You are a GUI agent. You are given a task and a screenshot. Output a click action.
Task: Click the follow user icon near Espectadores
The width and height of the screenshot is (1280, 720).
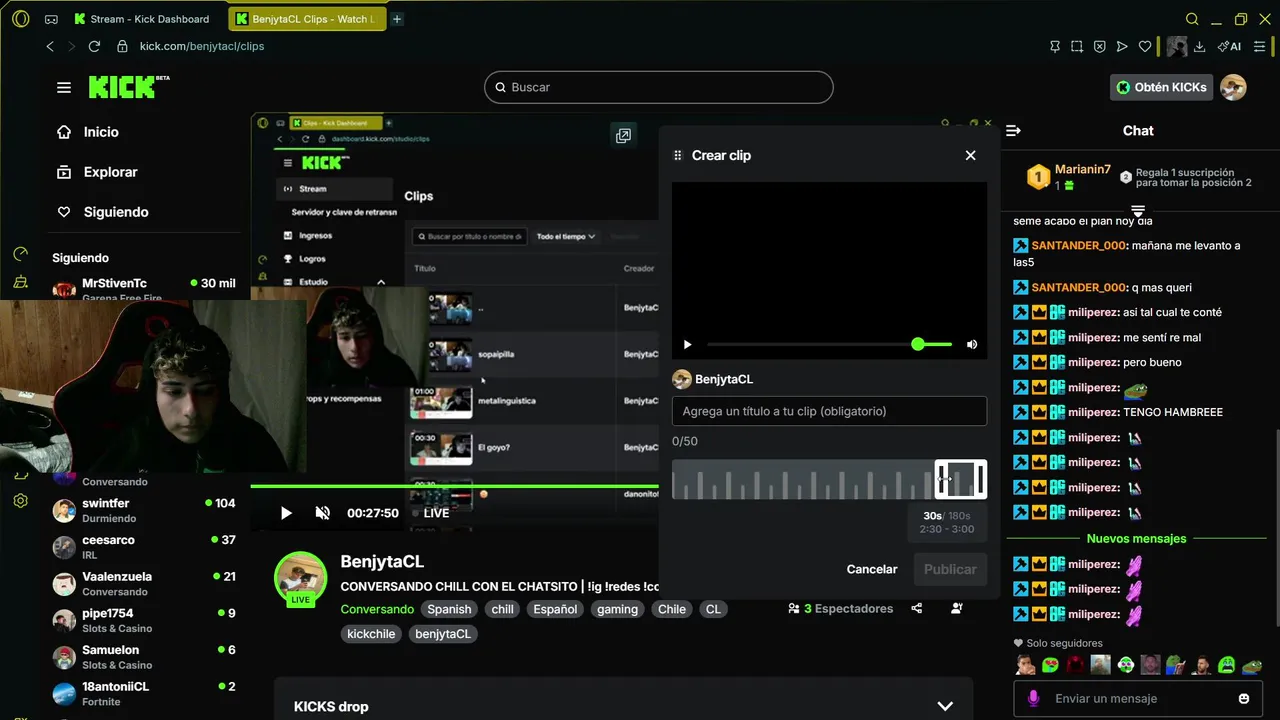pos(957,608)
